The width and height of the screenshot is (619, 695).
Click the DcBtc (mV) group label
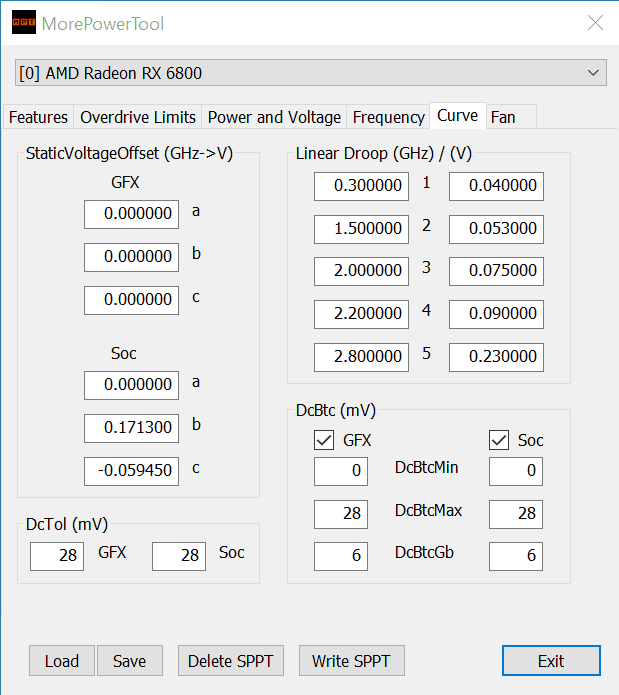336,410
